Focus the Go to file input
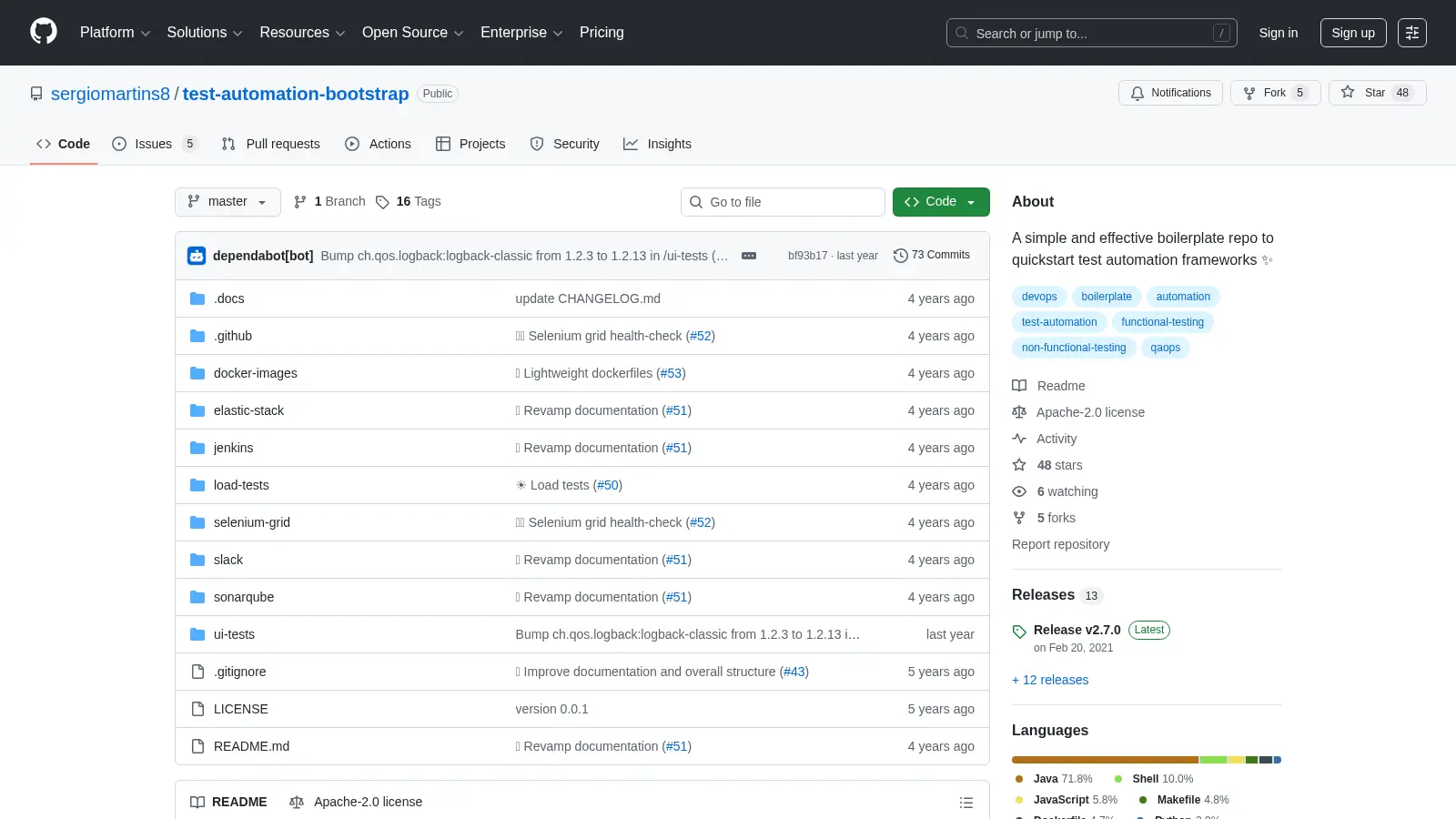Screen dimensions: 1456x819 click(783, 202)
